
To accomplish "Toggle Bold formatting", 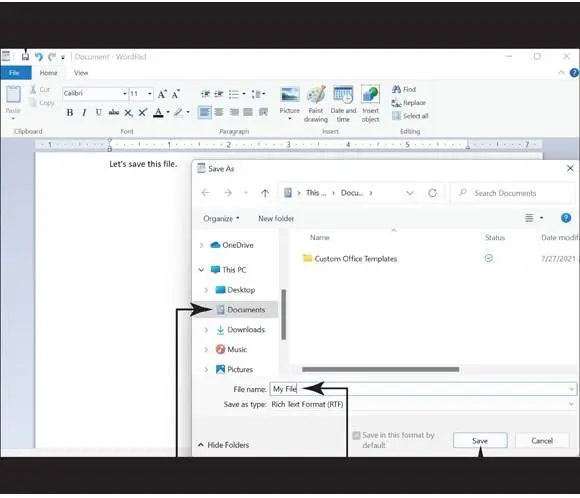I will 70,112.
